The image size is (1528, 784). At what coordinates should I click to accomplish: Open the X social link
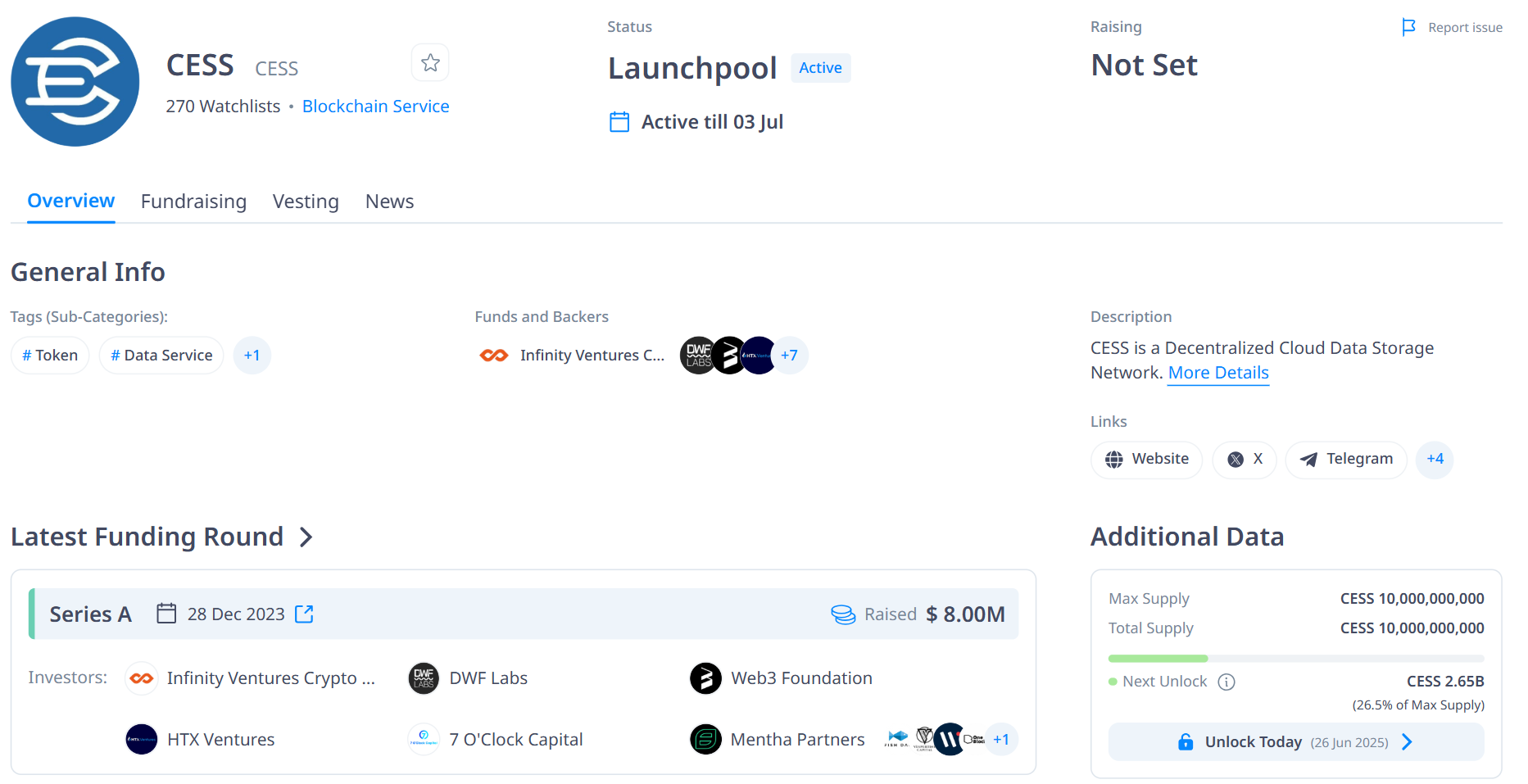pos(1245,460)
